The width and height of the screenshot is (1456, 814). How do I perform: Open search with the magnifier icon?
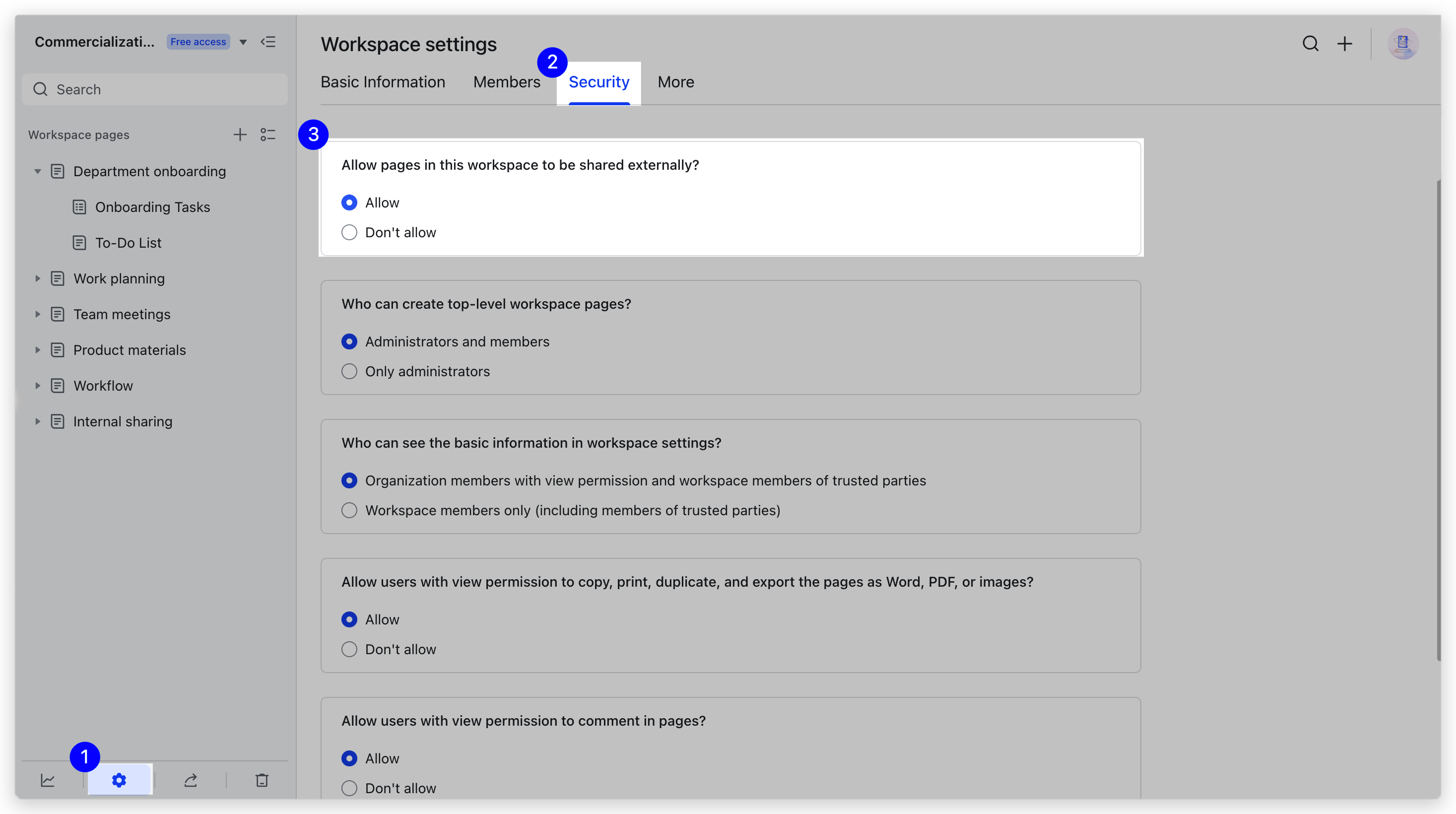[1311, 44]
